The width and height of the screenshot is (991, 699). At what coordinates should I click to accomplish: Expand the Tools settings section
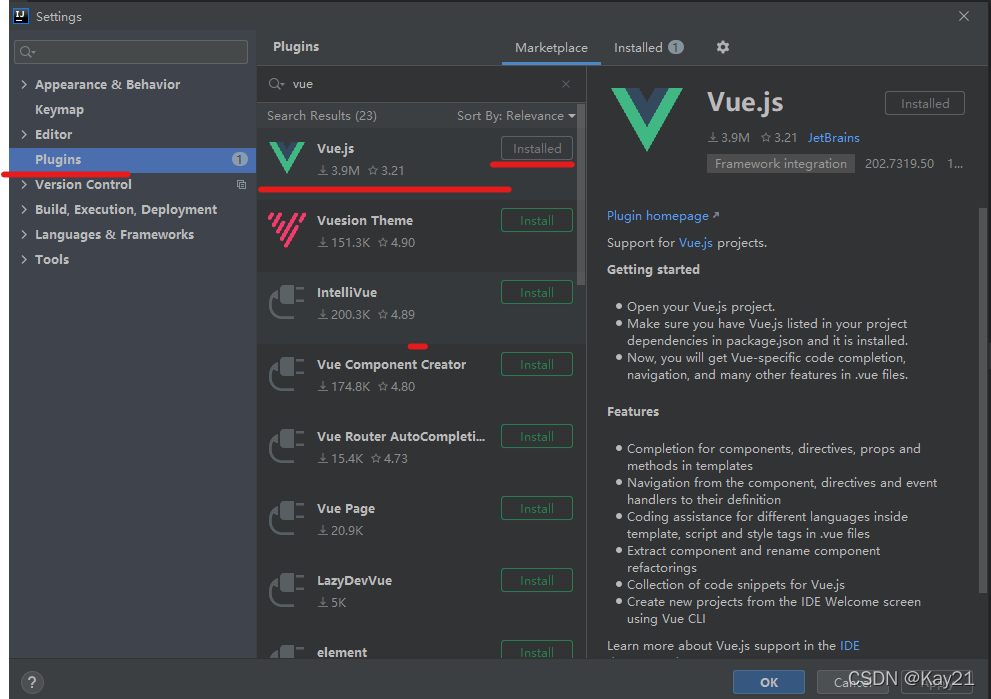click(x=24, y=259)
